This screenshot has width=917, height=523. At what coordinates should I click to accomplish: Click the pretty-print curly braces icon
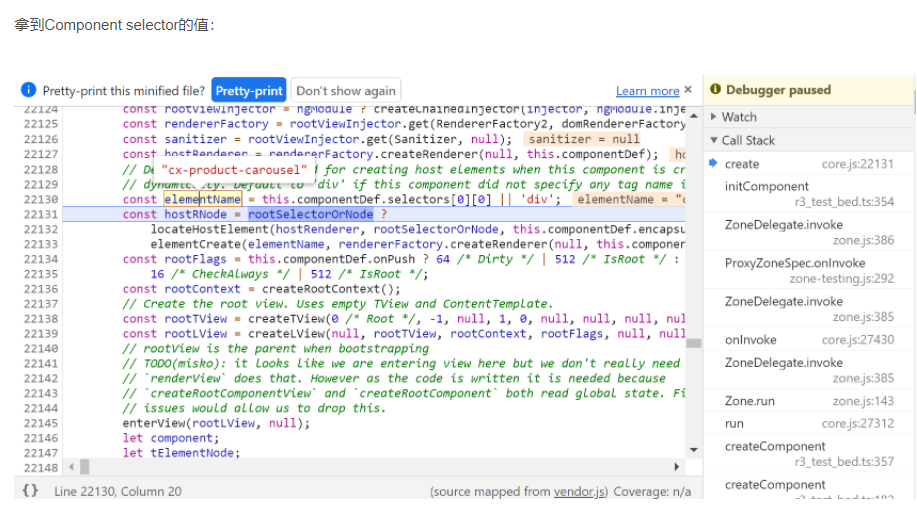coord(30,491)
